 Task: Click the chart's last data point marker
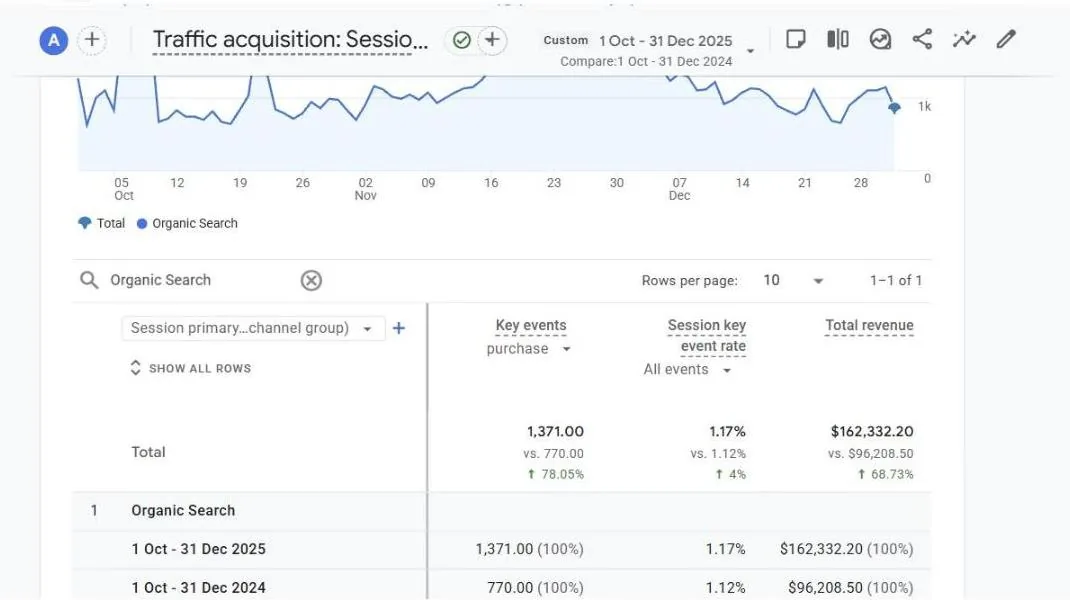pos(894,108)
